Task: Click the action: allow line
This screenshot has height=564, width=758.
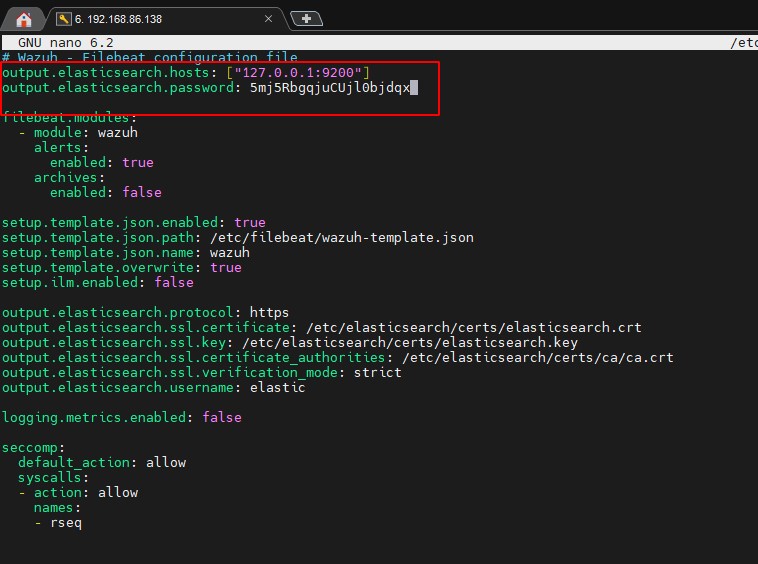Action: pos(78,492)
